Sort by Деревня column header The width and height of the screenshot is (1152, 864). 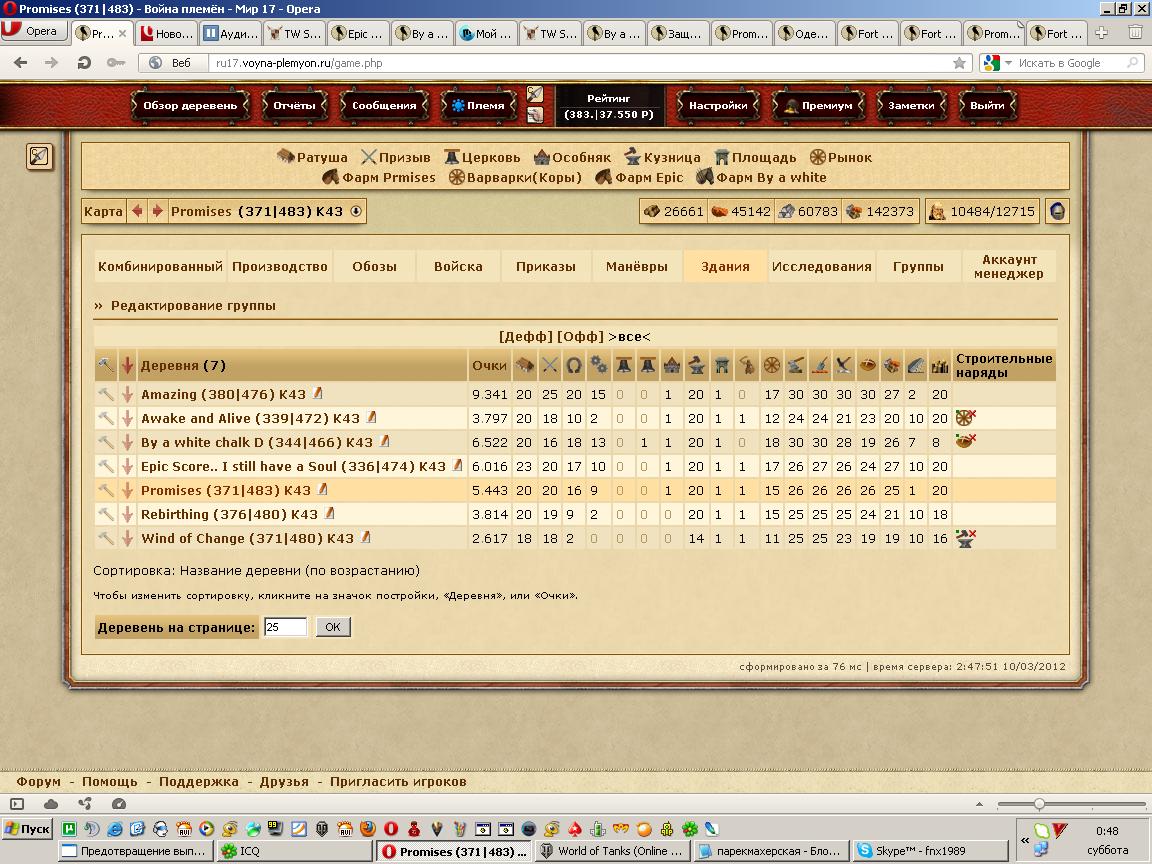click(x=169, y=366)
